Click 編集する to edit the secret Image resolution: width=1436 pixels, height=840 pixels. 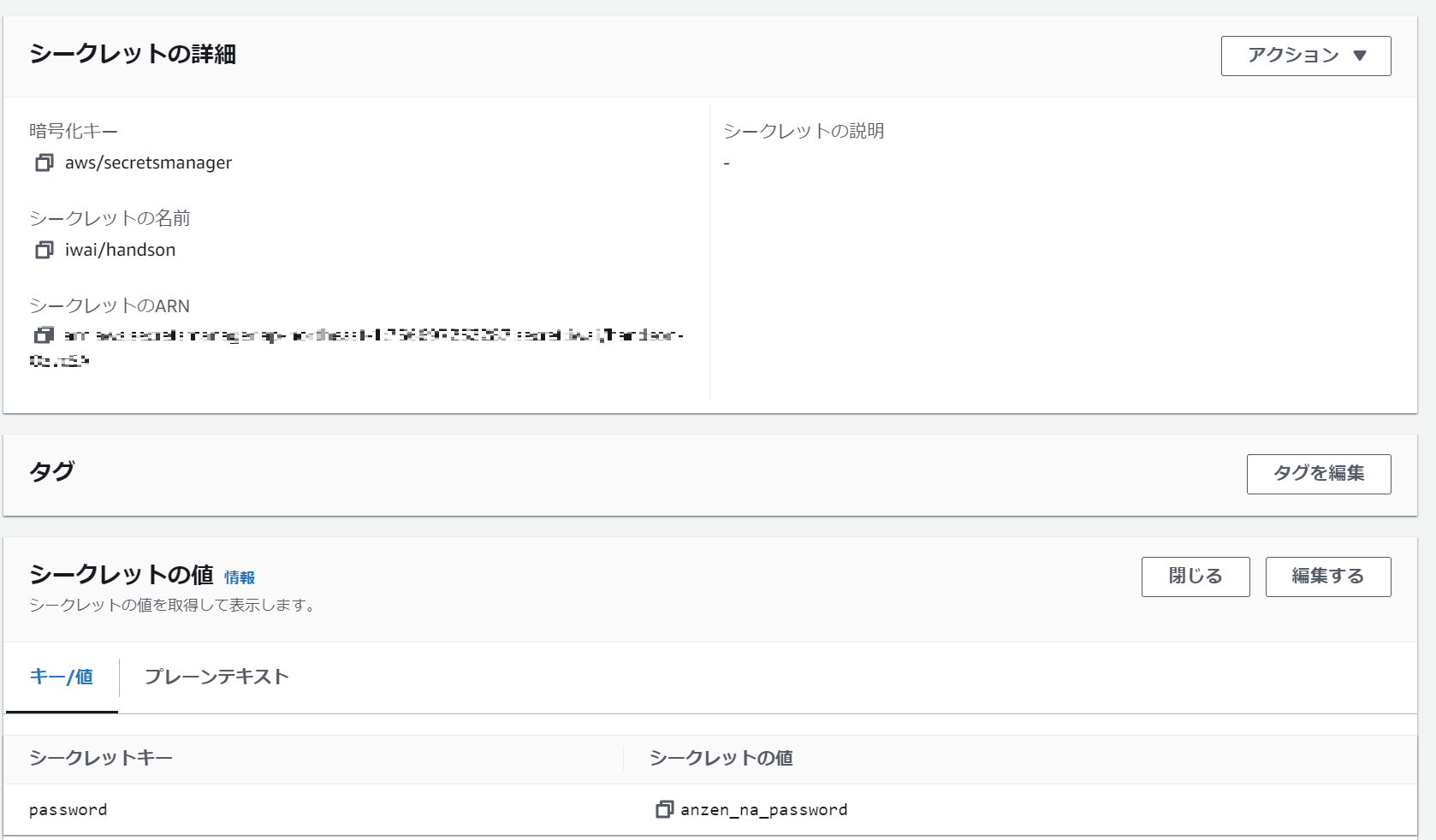pos(1327,577)
